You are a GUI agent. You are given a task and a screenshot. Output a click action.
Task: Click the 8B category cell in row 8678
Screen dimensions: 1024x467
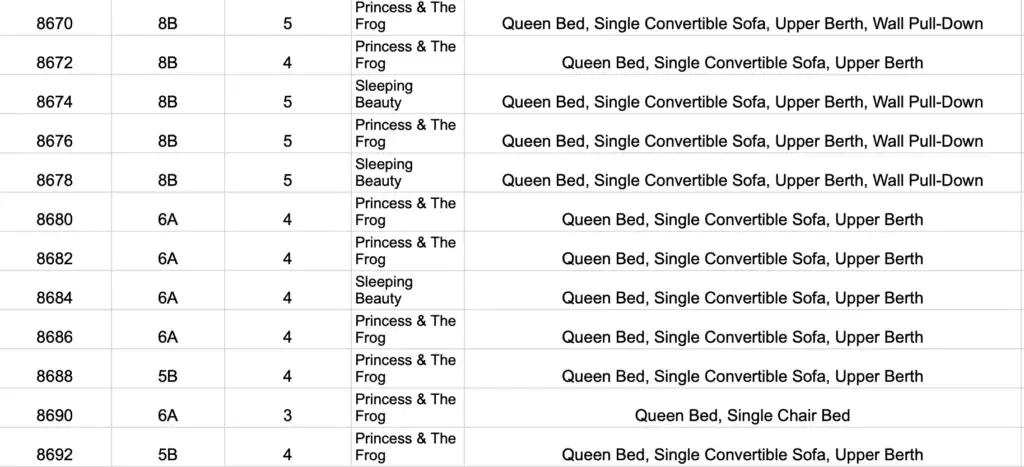[167, 181]
